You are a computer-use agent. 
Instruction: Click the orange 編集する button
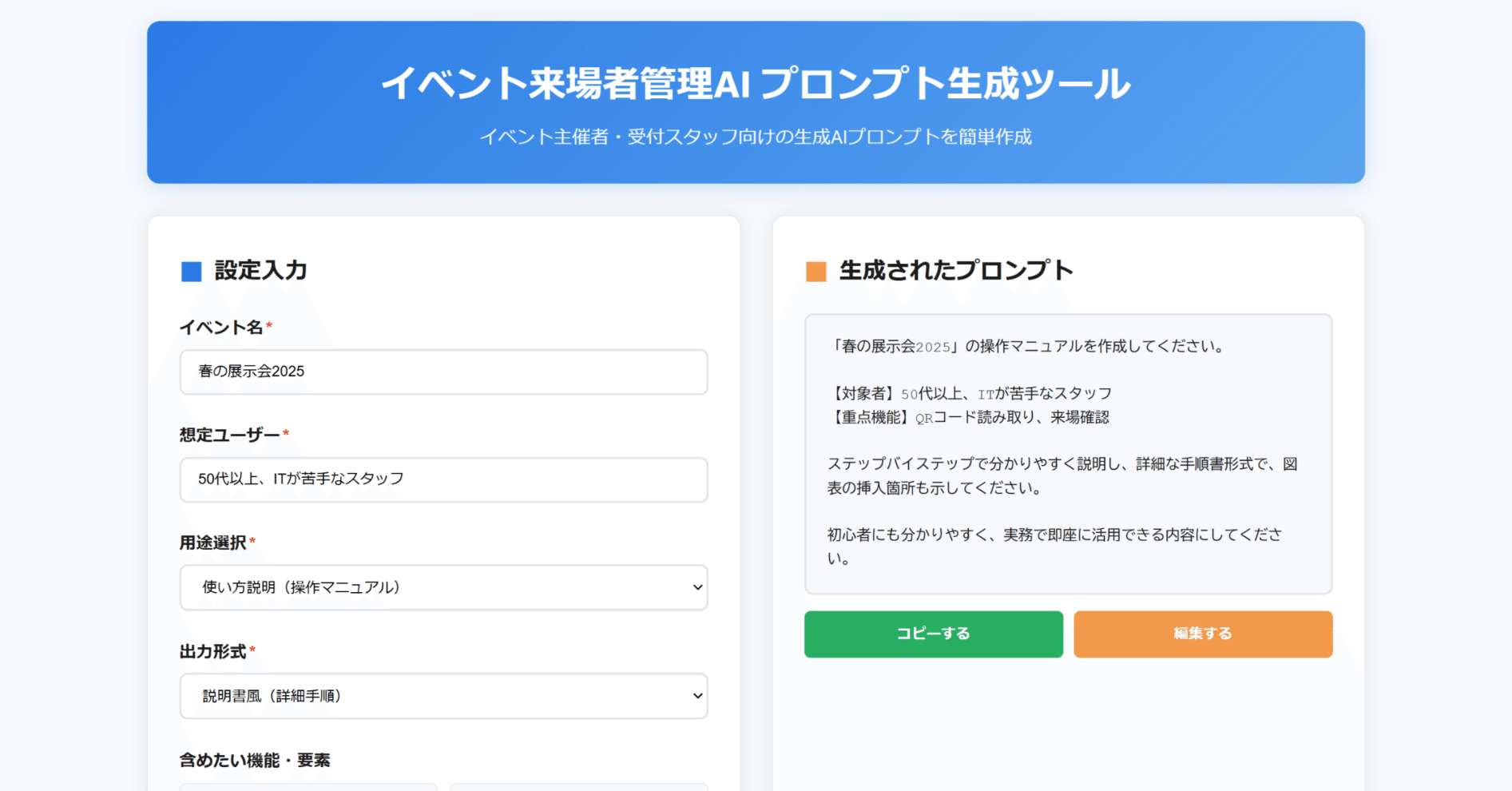pyautogui.click(x=1203, y=634)
